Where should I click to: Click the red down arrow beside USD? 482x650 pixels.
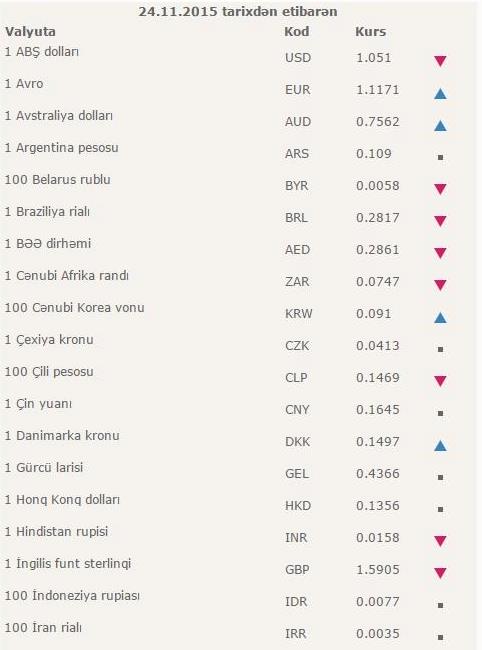(x=440, y=61)
